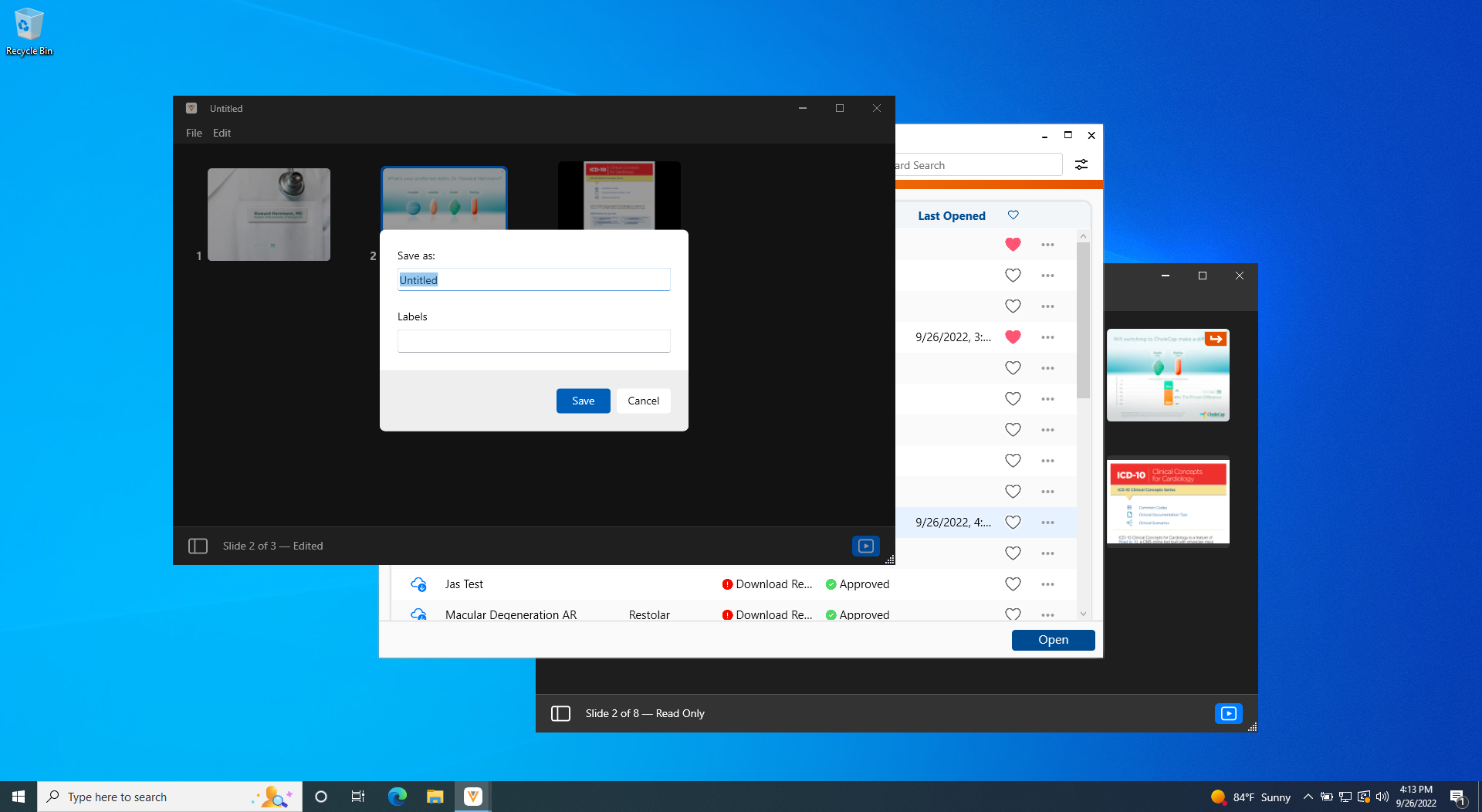Toggle slide panel in Read Only window
The width and height of the screenshot is (1482, 812).
560,713
